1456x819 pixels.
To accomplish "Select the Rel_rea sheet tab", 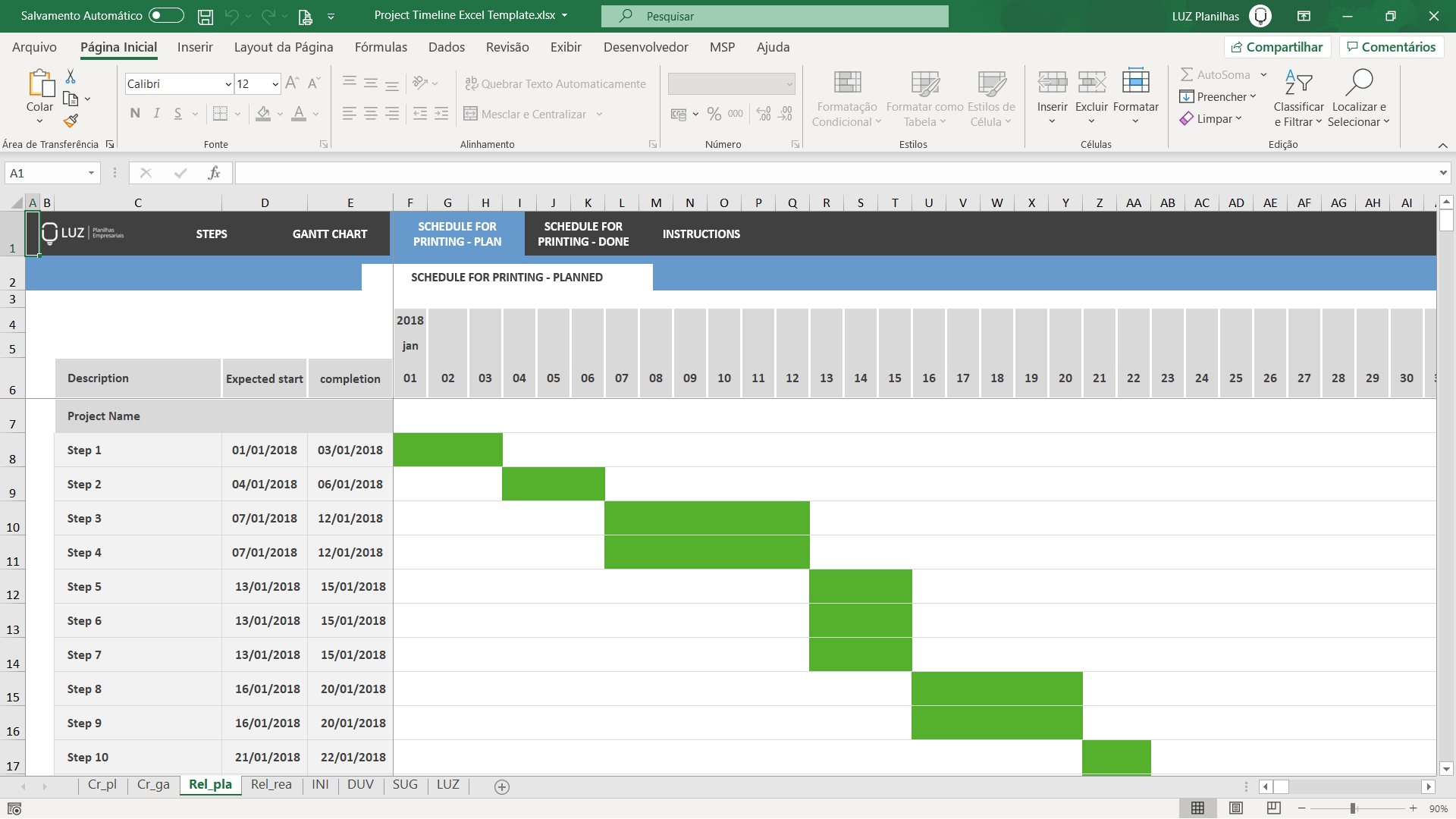I will tap(271, 785).
